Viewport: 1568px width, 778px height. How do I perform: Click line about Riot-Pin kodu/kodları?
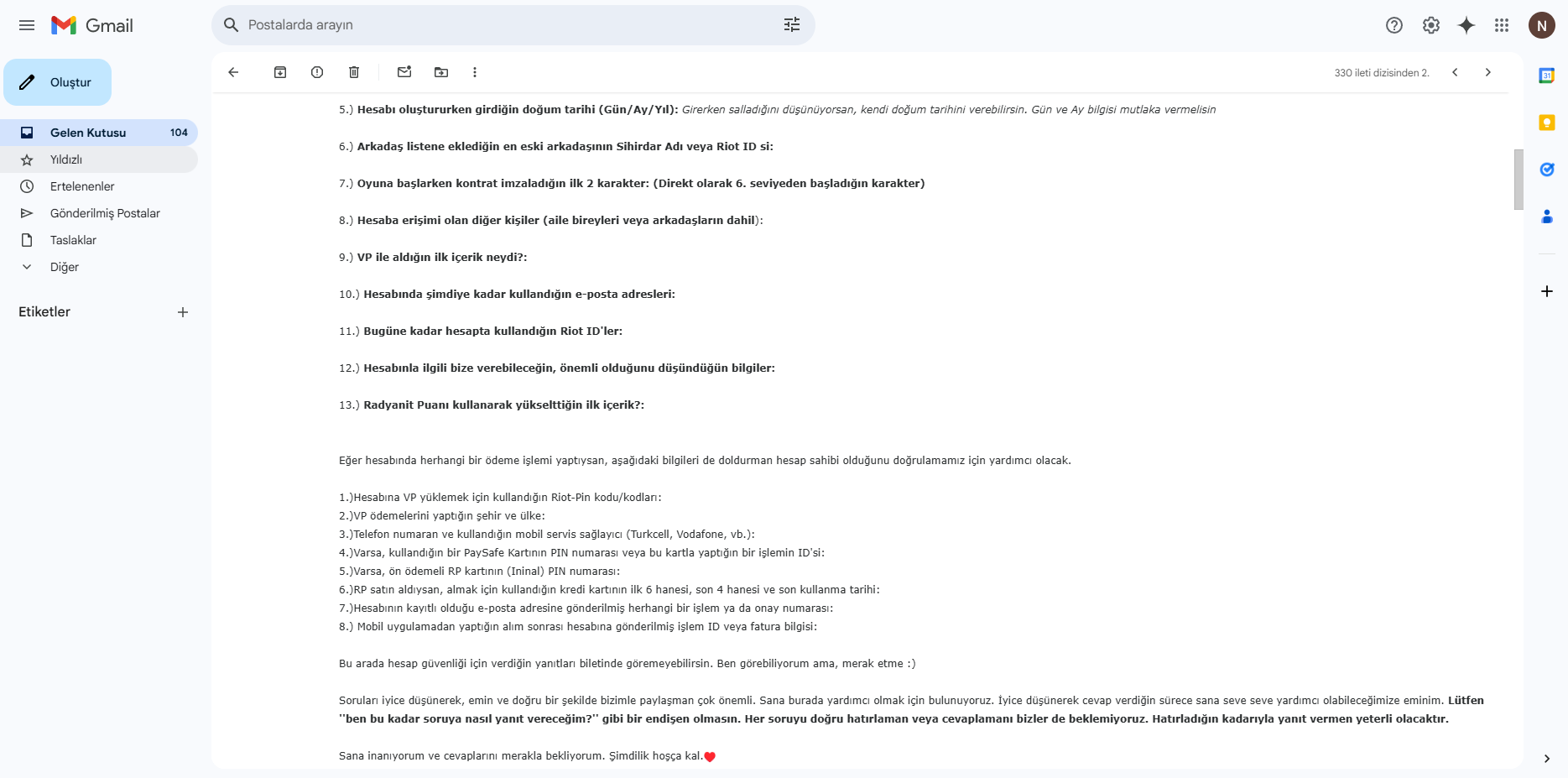point(500,498)
